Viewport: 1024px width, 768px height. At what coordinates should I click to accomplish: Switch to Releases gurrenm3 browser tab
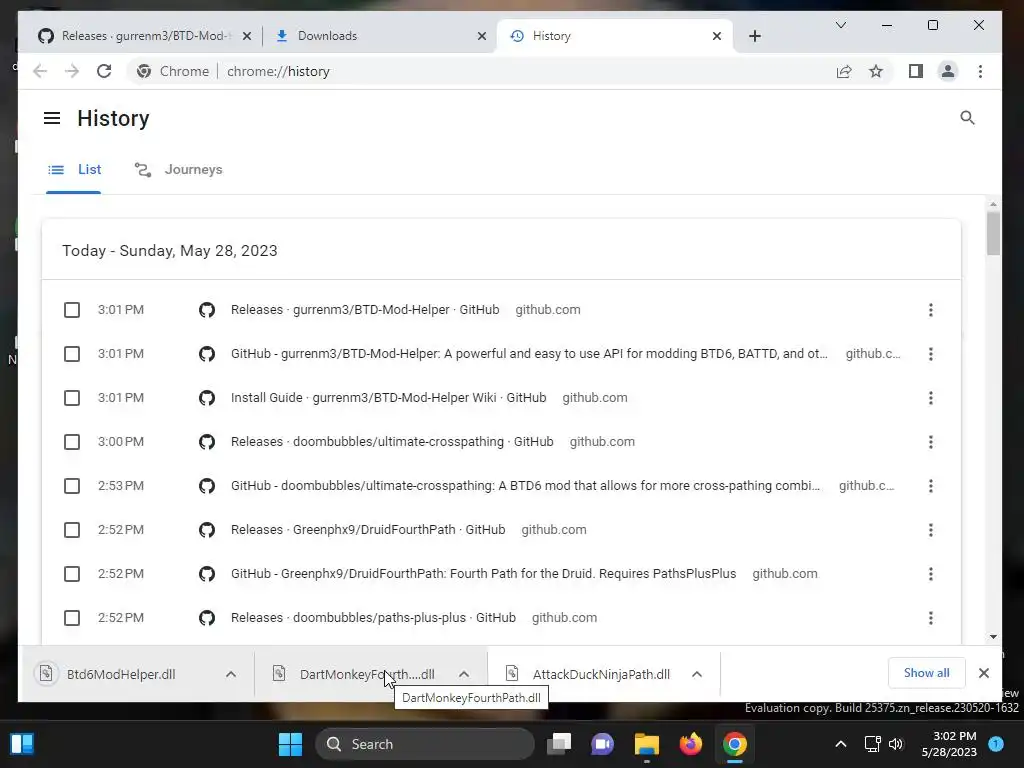tap(146, 36)
